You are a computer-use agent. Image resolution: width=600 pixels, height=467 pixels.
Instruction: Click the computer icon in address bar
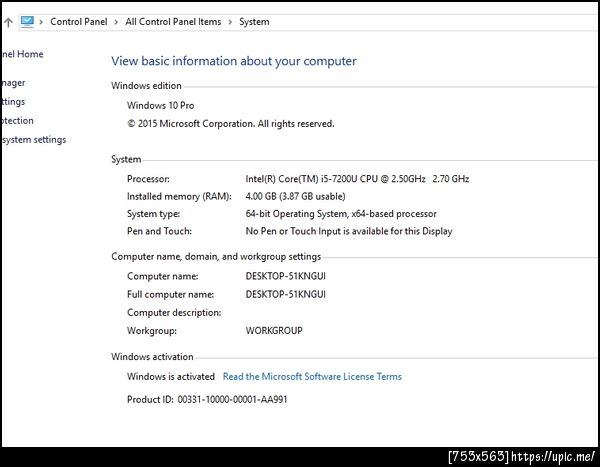(27, 21)
